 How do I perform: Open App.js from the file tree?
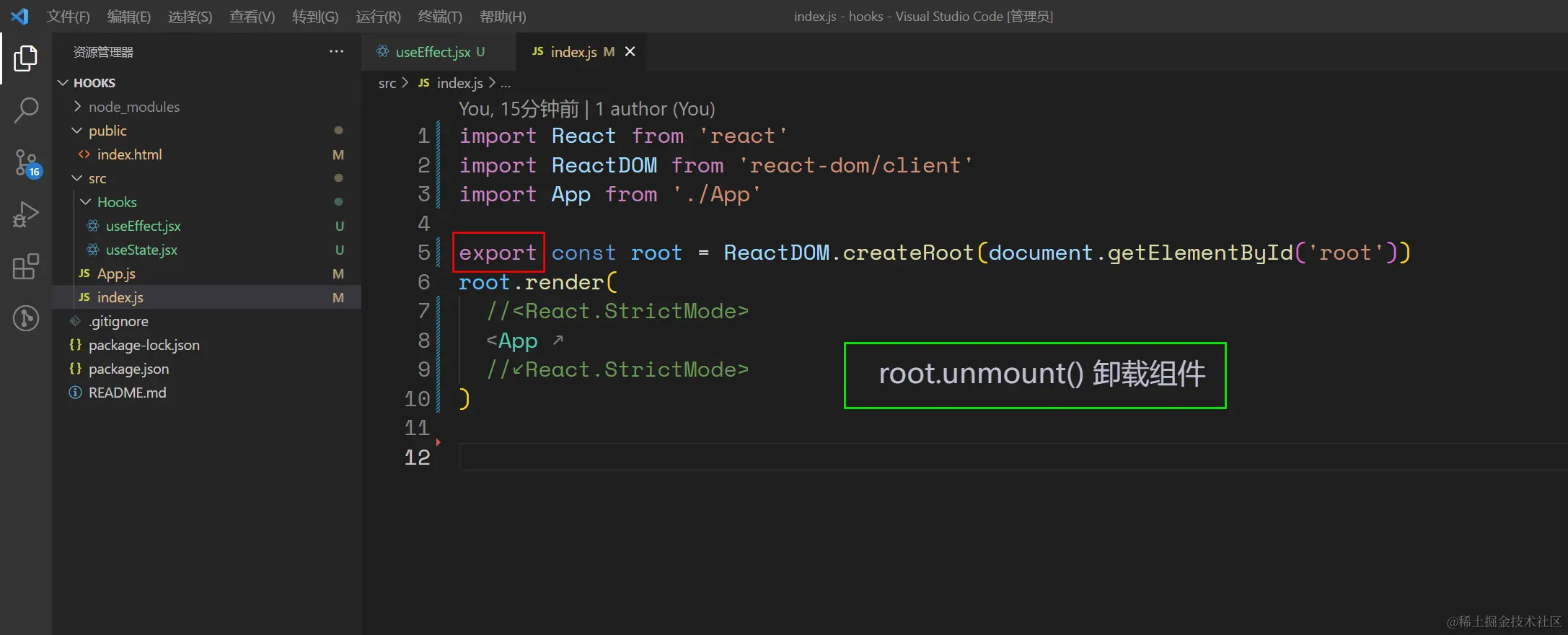116,273
